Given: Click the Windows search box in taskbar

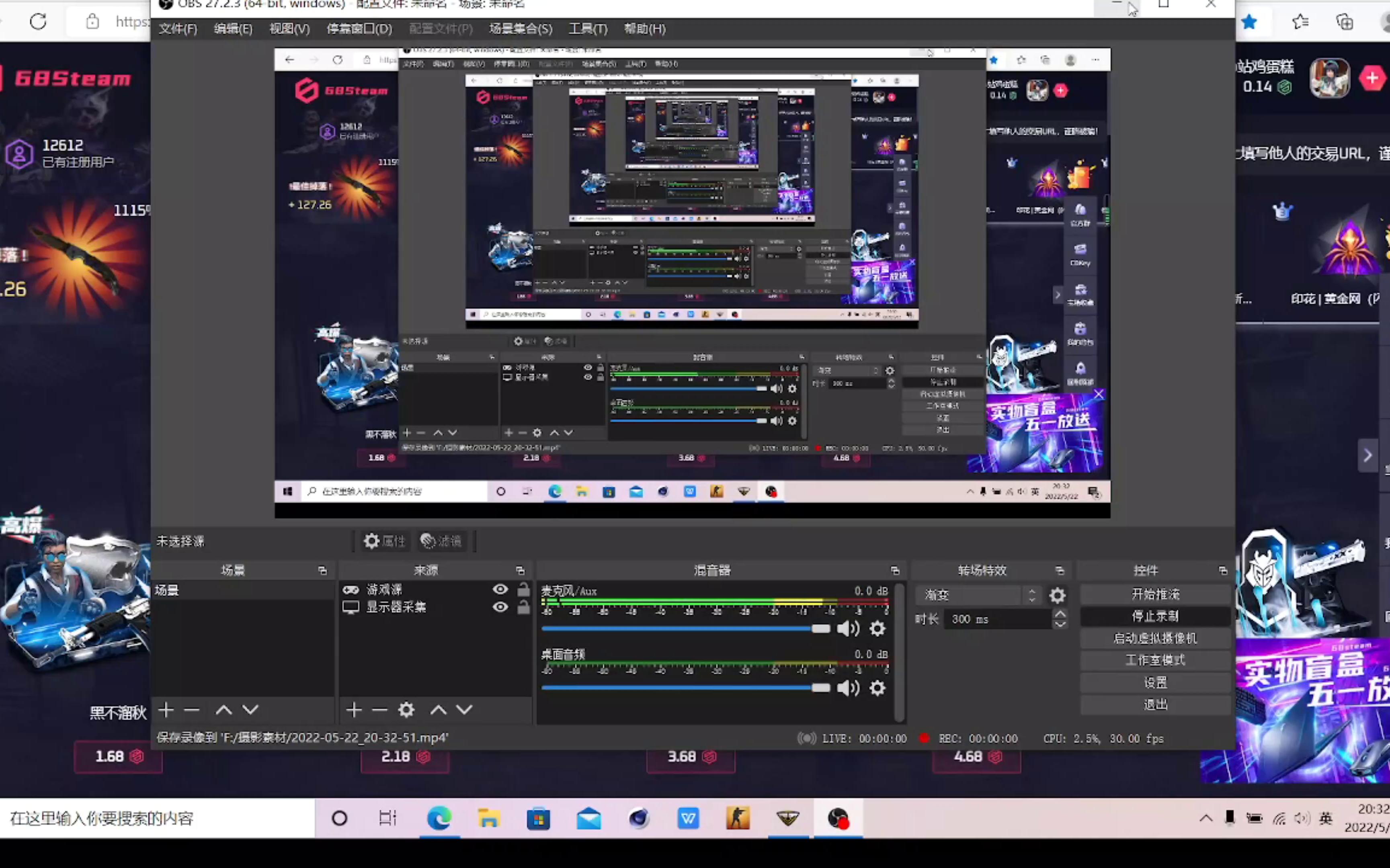Looking at the screenshot, I should (x=157, y=818).
